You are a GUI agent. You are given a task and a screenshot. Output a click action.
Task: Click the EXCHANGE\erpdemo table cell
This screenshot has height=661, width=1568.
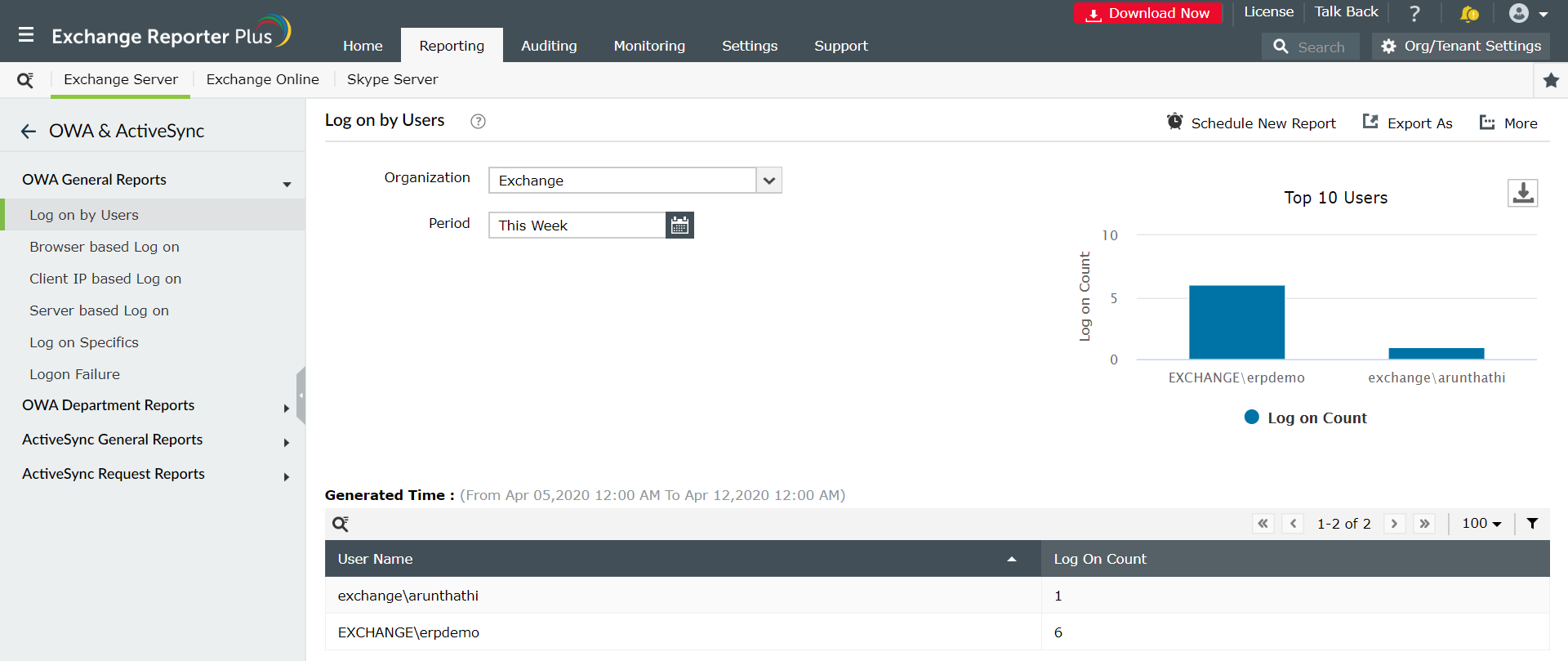pyautogui.click(x=683, y=632)
